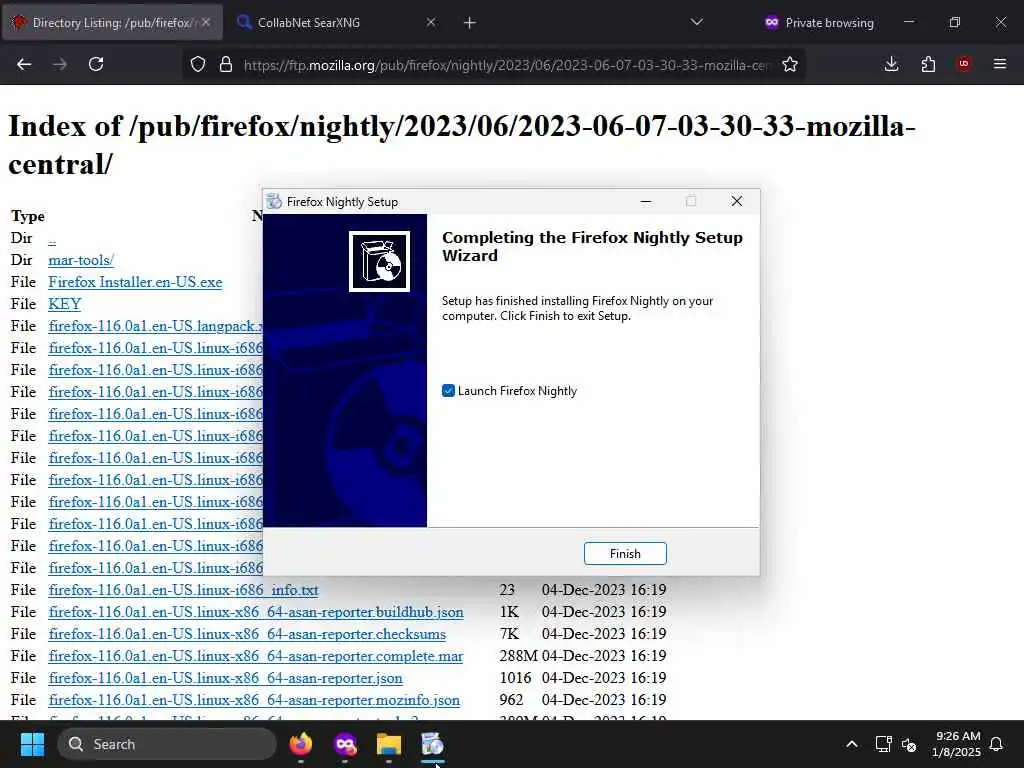Switch to the Directory Listing tab
Screen dimensions: 1024x768
(x=112, y=22)
